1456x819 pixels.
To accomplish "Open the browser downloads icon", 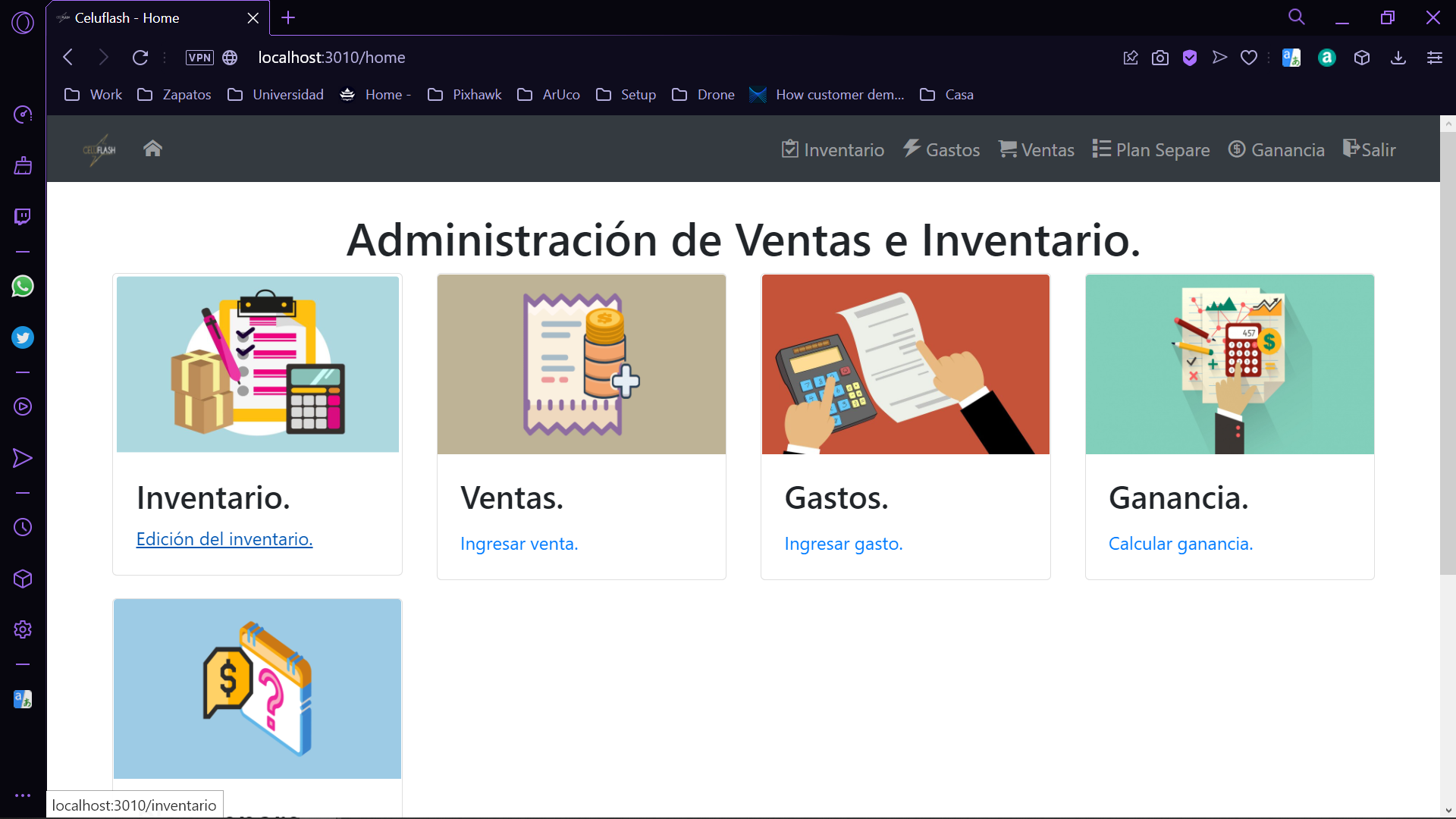I will pos(1398,58).
